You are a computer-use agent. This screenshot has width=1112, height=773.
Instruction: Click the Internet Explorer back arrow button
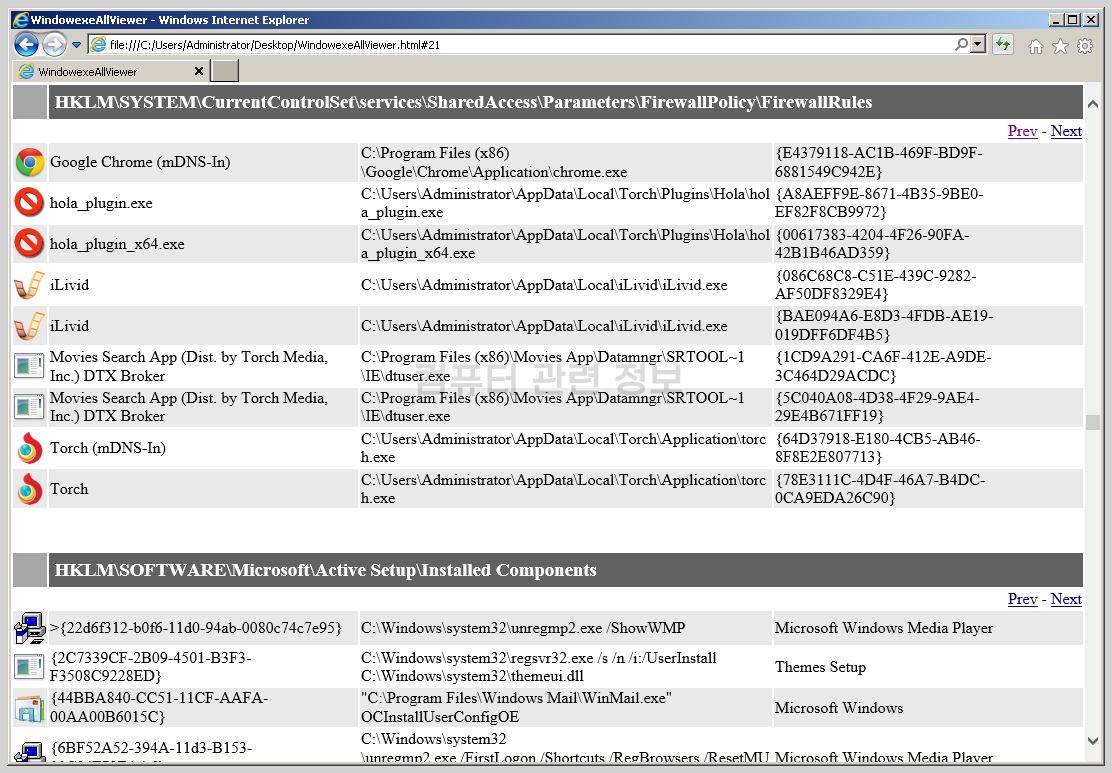pyautogui.click(x=26, y=45)
